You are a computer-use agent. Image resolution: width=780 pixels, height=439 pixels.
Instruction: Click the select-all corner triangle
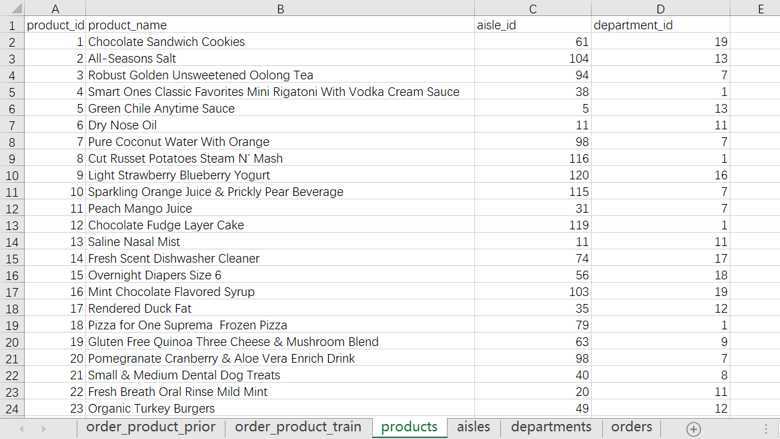[17, 9]
